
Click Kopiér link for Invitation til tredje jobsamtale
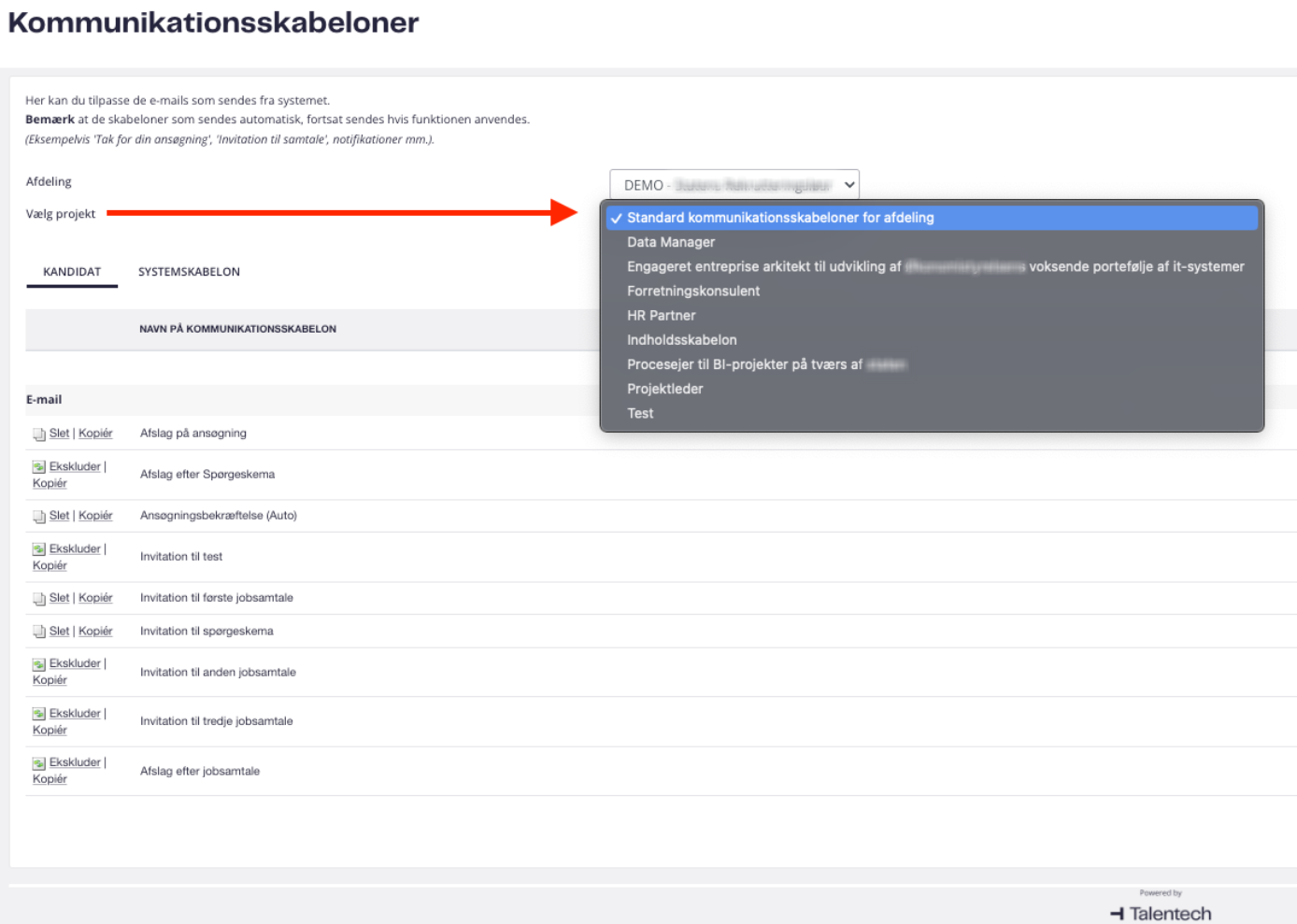(x=50, y=731)
